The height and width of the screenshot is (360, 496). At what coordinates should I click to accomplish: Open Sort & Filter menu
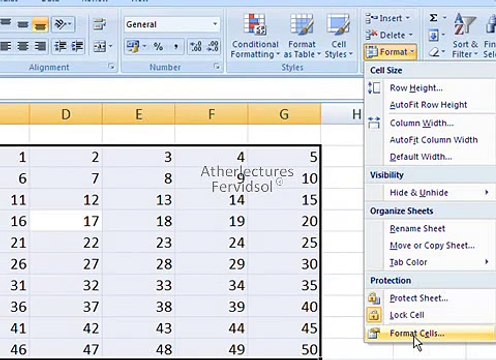(465, 36)
